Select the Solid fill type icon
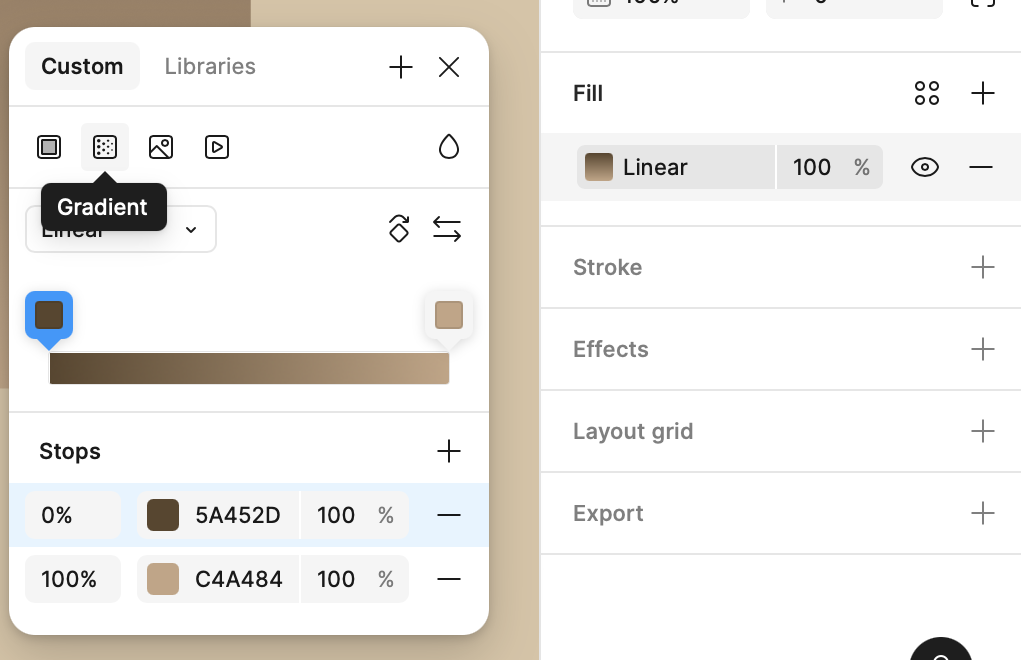 click(x=49, y=147)
